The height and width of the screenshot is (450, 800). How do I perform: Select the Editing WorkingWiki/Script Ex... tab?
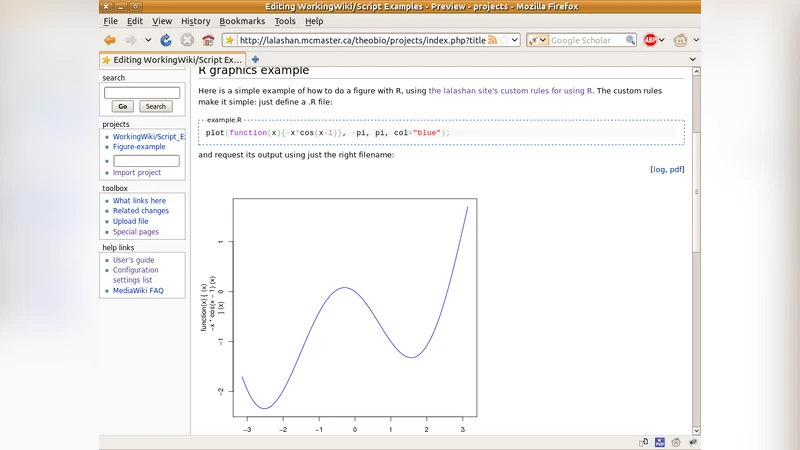172,60
